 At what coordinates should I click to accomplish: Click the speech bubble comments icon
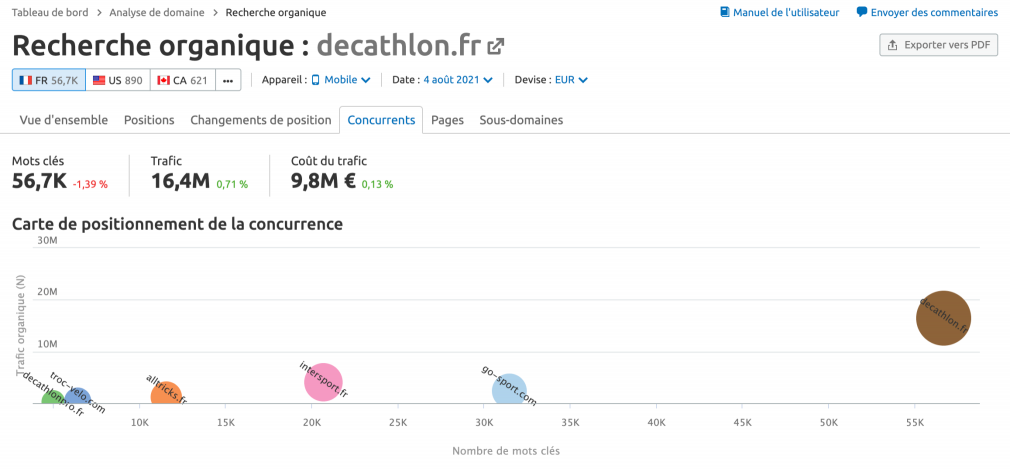862,12
